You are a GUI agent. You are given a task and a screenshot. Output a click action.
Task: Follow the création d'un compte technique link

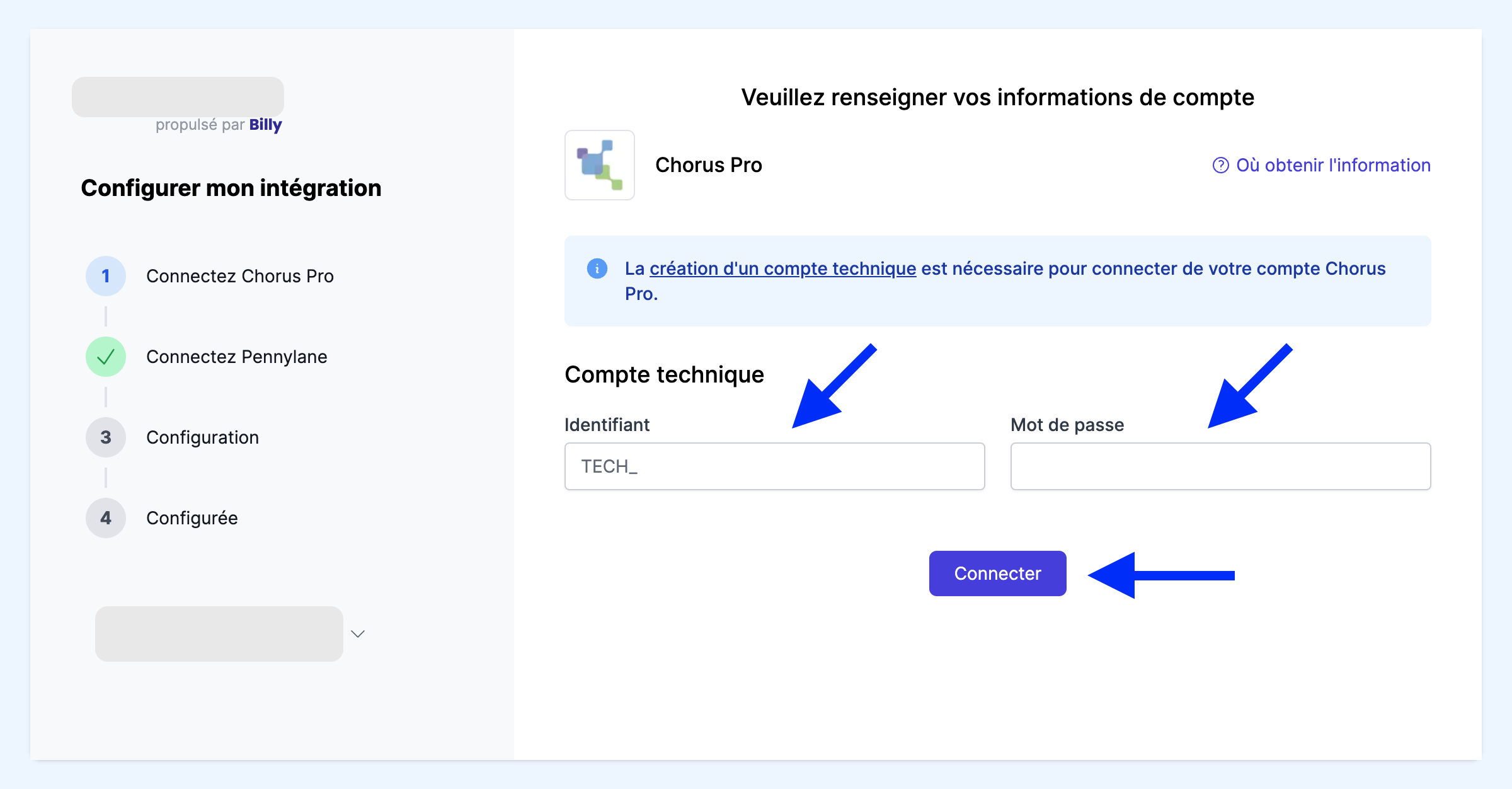782,268
